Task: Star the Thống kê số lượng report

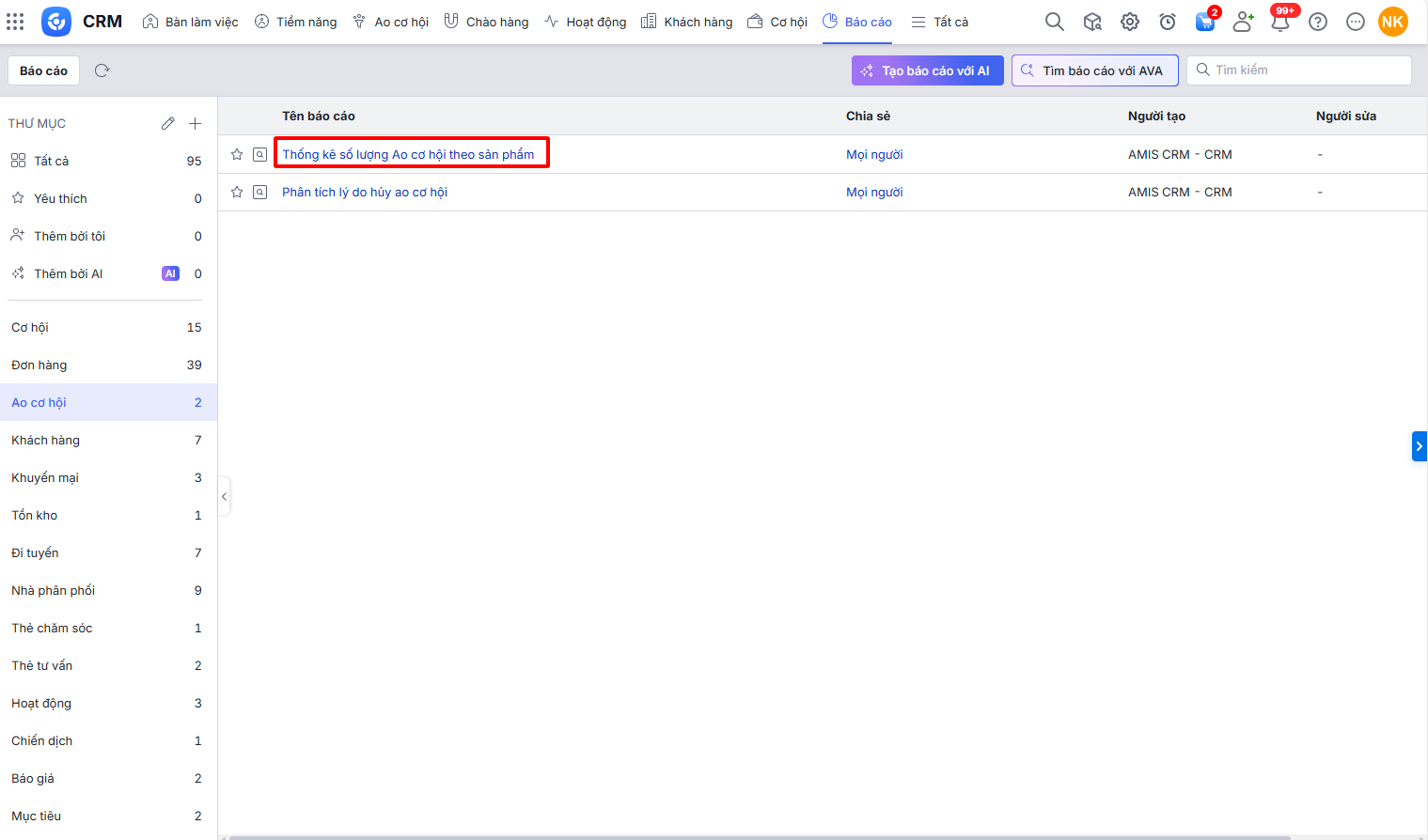Action: click(x=237, y=154)
